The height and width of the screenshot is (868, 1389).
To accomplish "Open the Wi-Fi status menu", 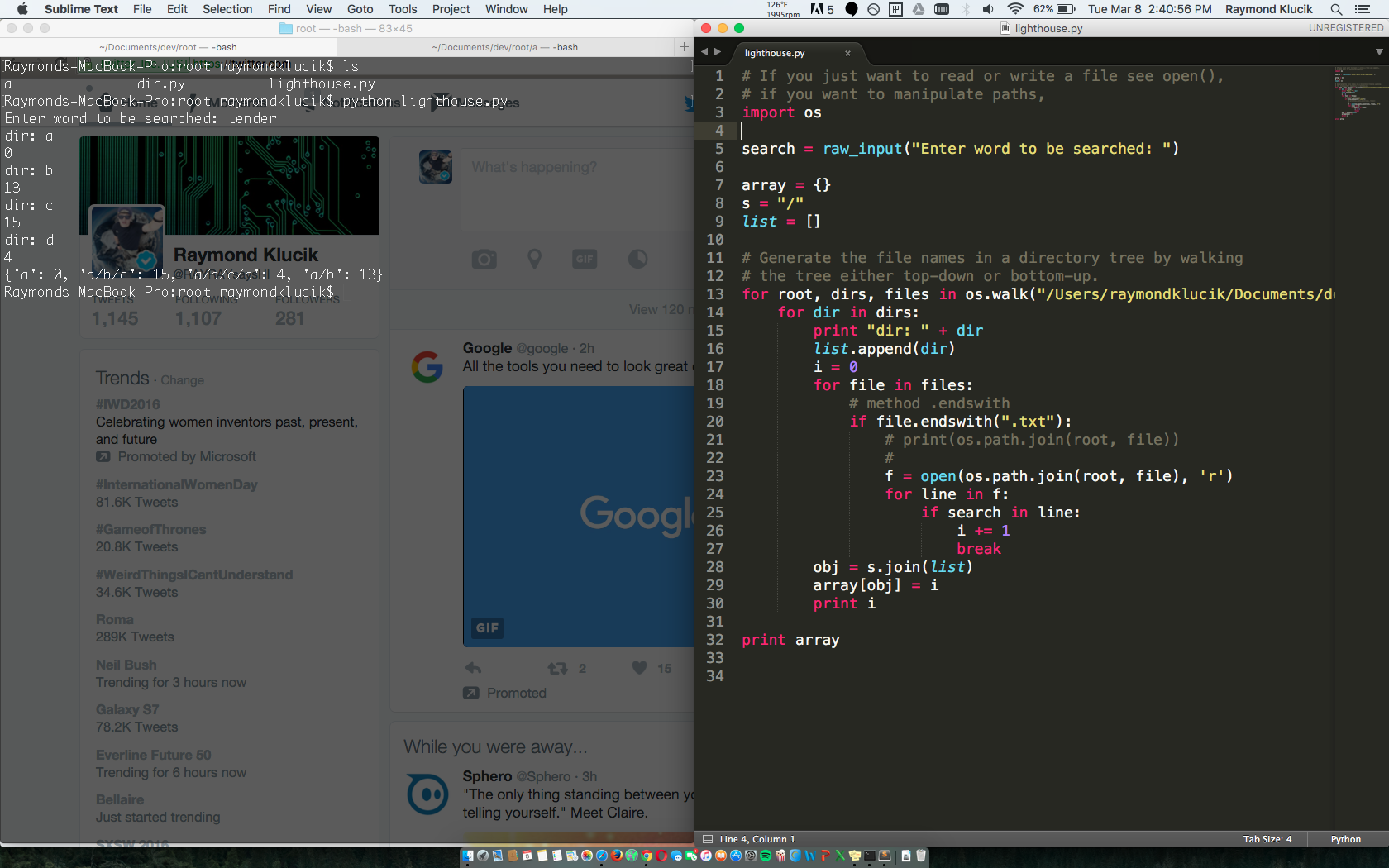I will [x=1015, y=9].
